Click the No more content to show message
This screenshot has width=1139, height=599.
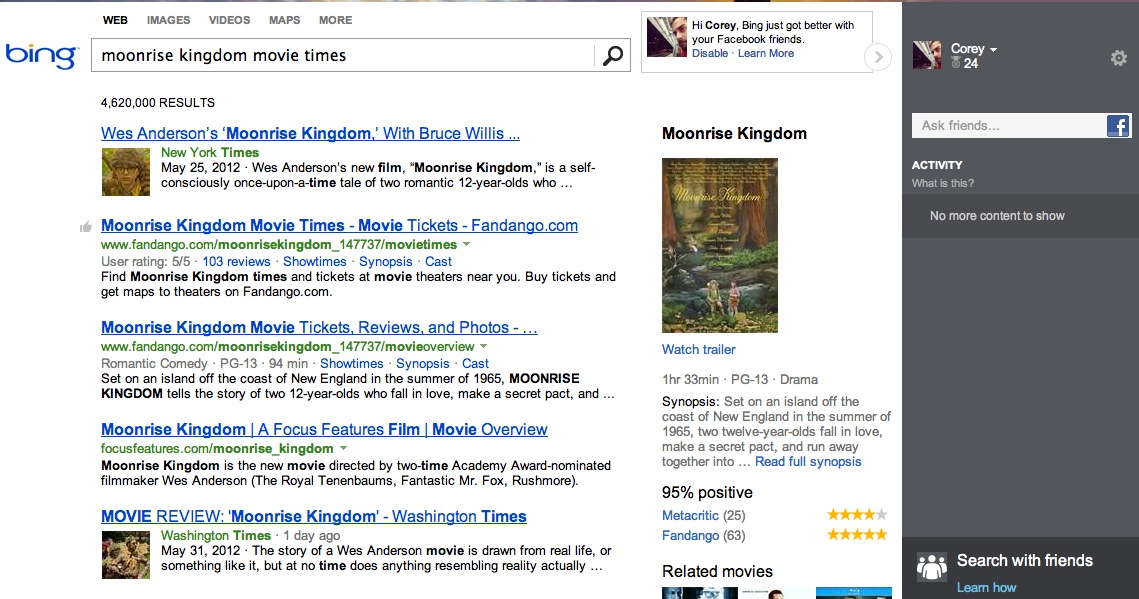997,216
